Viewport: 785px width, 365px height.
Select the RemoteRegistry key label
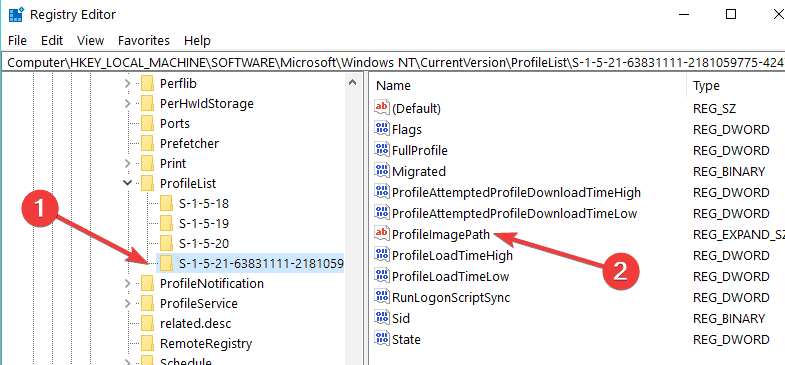206,344
